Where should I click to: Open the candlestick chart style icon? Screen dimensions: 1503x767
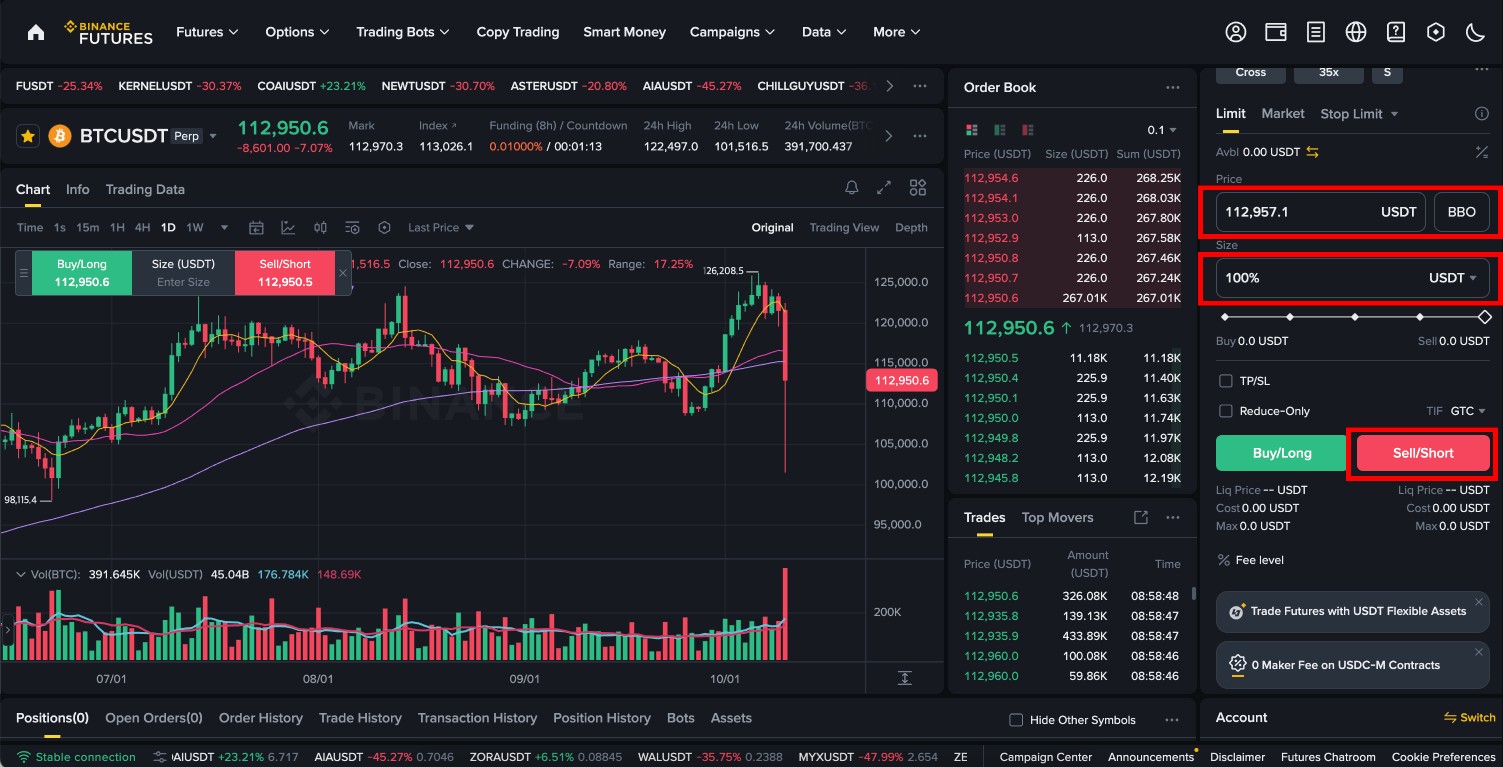[x=320, y=228]
